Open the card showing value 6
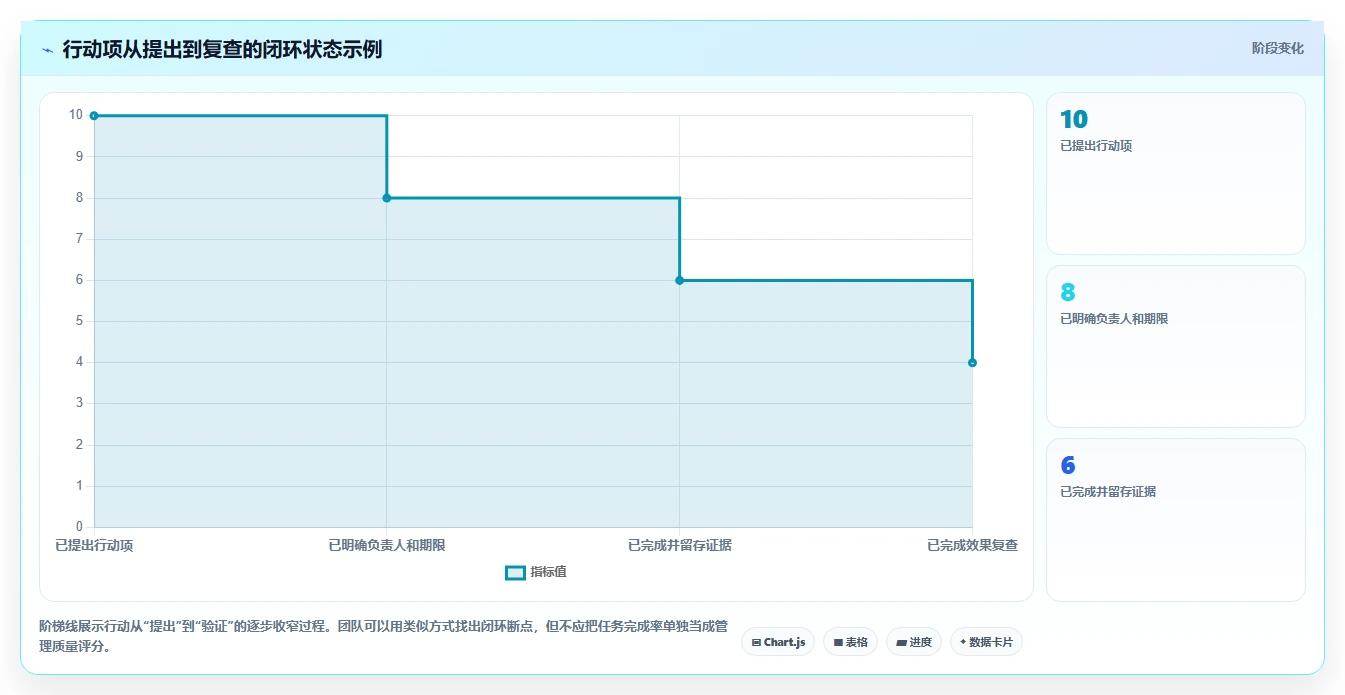Screen dimensions: 1345x695 coord(1176,520)
